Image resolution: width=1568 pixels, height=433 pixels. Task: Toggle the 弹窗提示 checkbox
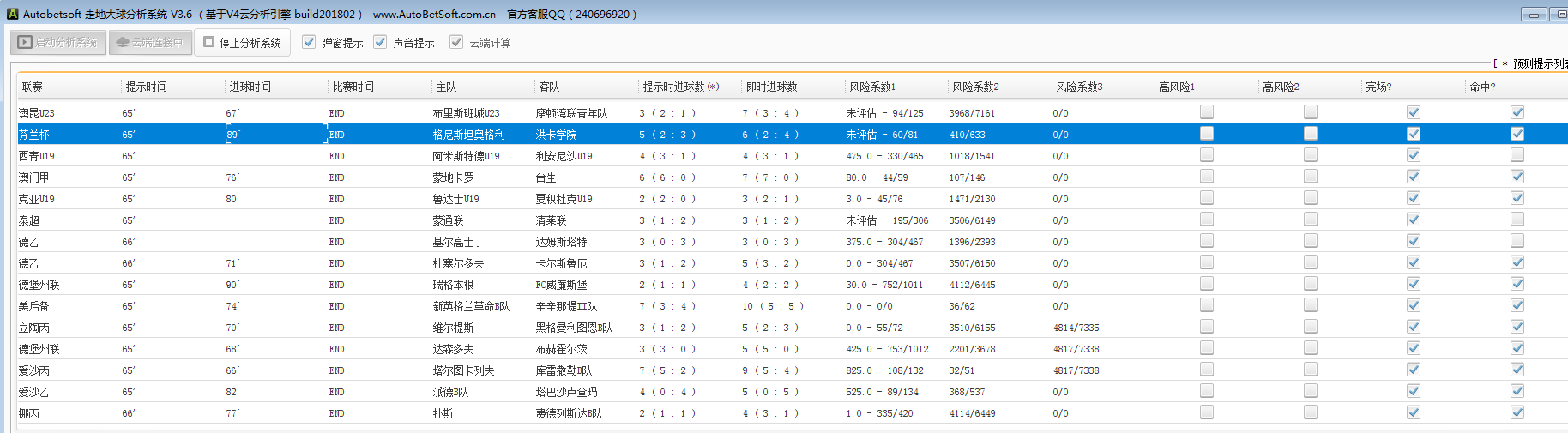(x=309, y=42)
